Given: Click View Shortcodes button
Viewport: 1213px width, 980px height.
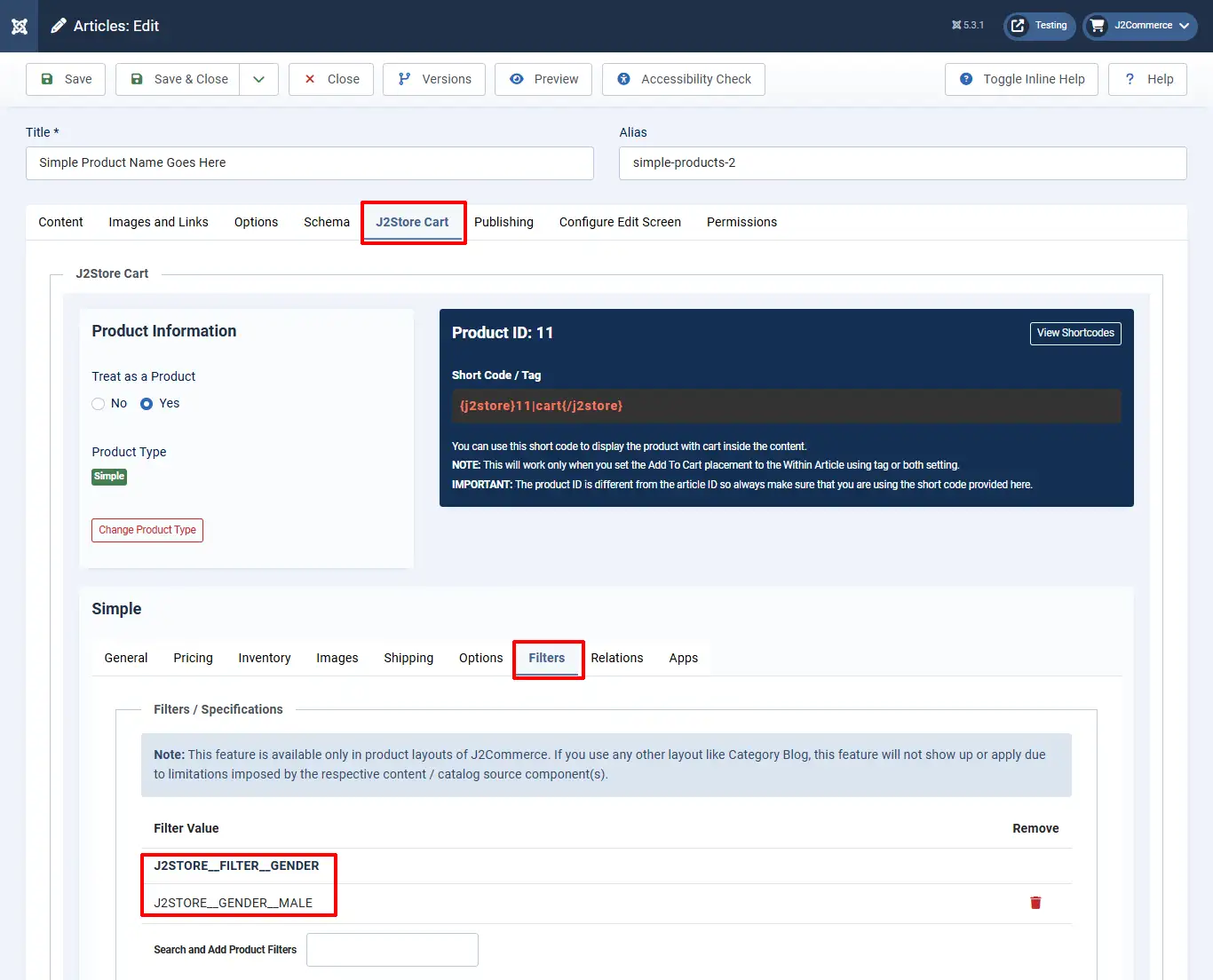Looking at the screenshot, I should [x=1075, y=333].
